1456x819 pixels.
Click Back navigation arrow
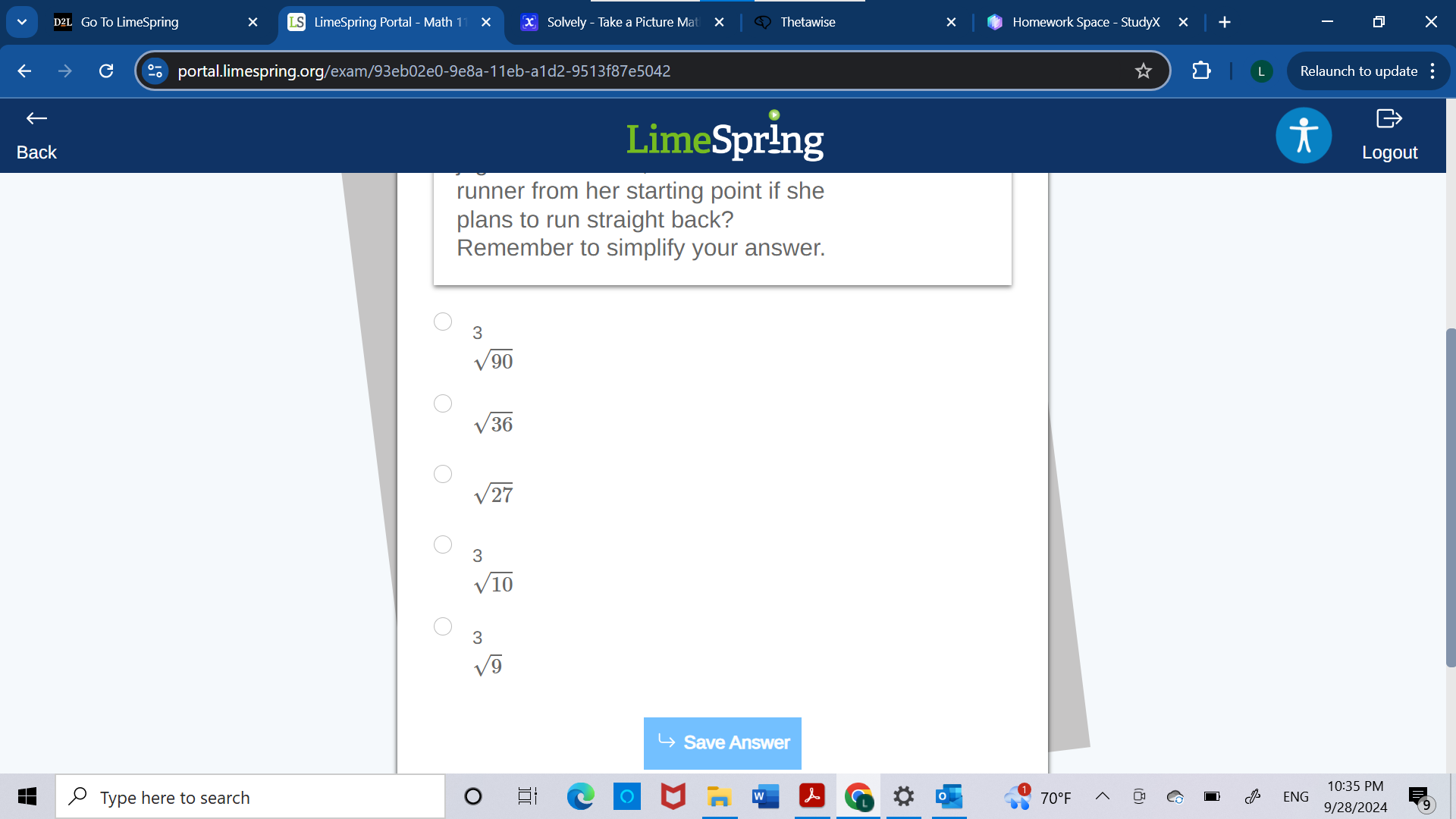[37, 119]
